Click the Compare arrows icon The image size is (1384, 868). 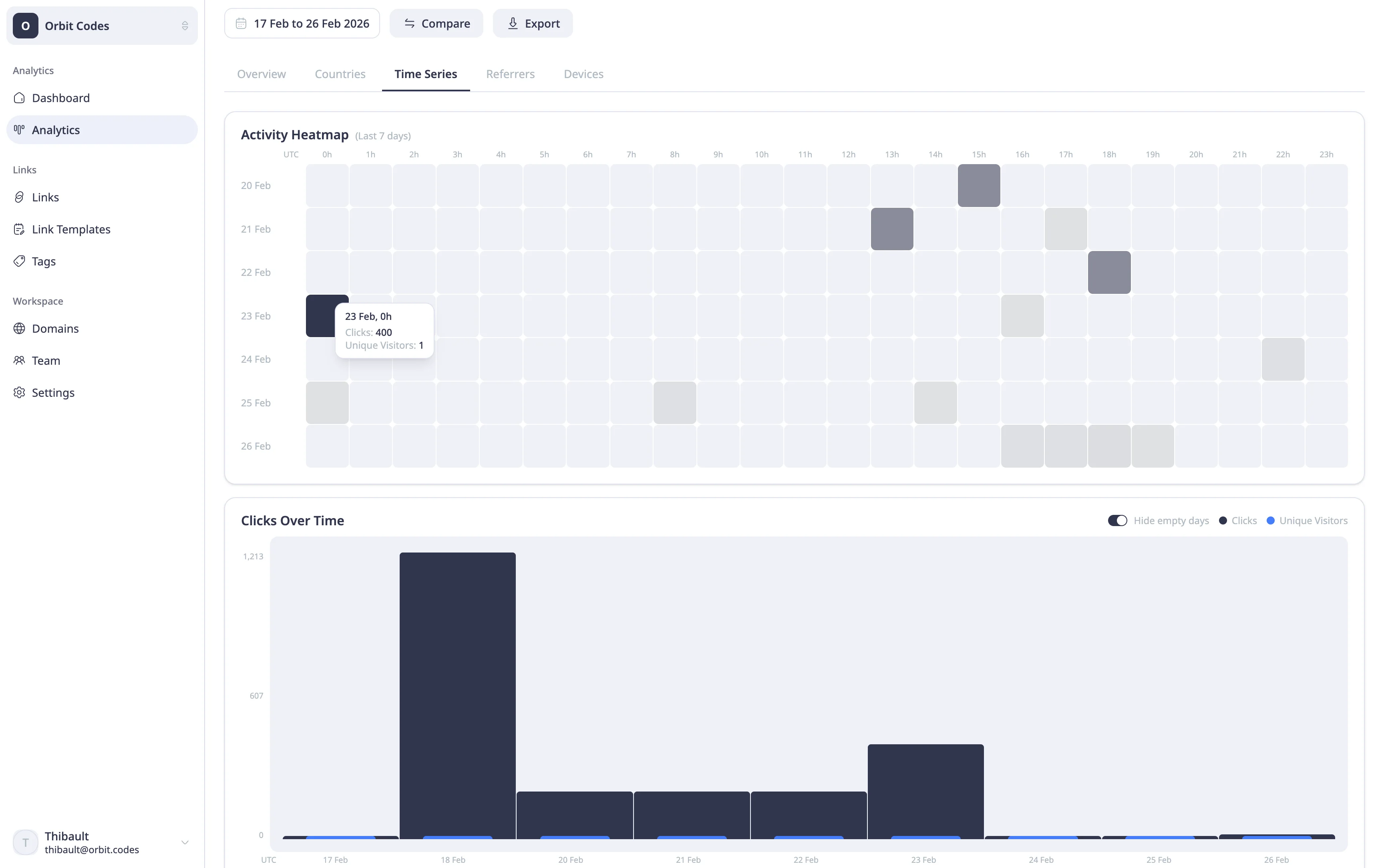click(x=409, y=24)
